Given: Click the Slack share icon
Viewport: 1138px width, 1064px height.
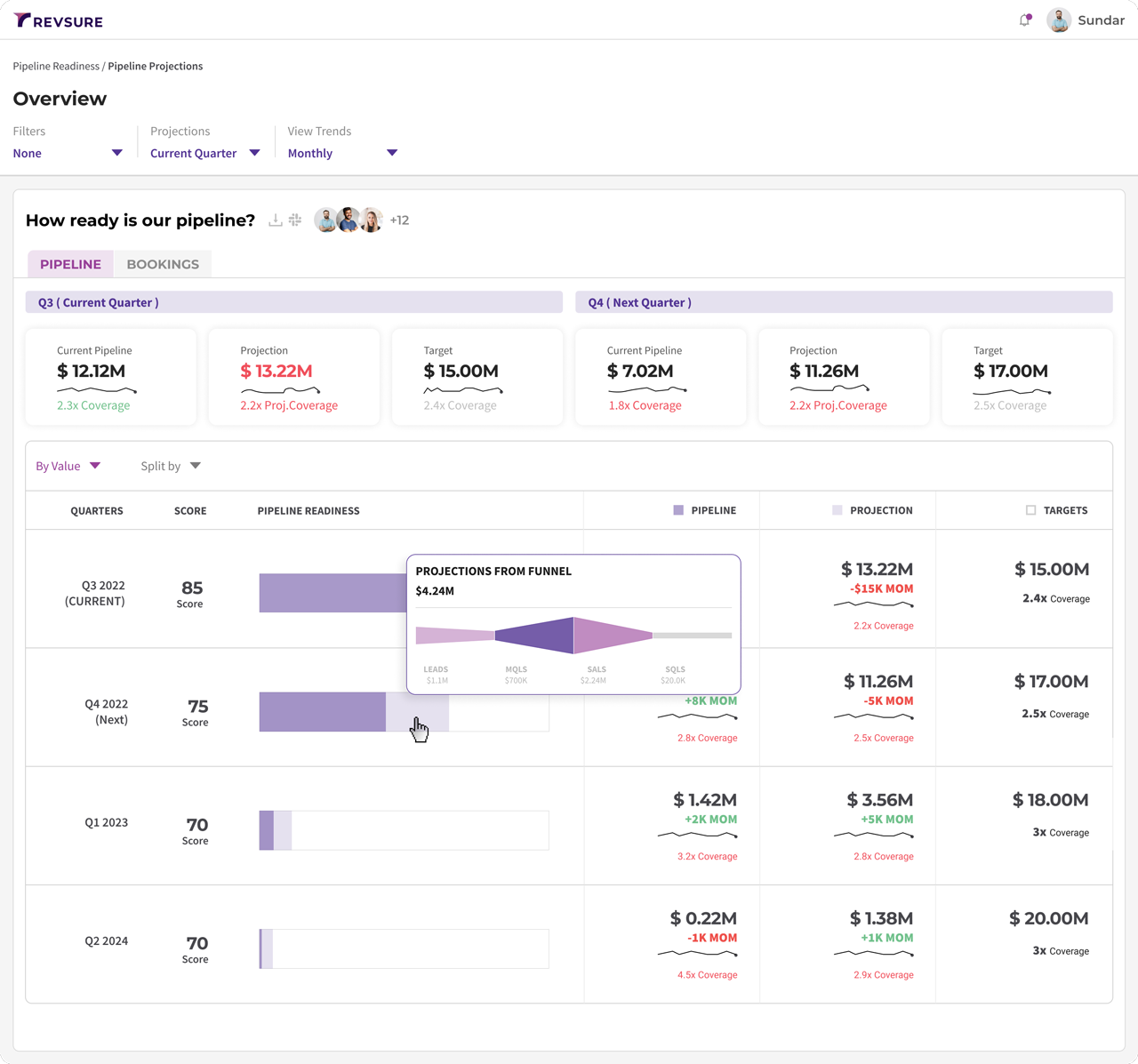Looking at the screenshot, I should coord(295,220).
